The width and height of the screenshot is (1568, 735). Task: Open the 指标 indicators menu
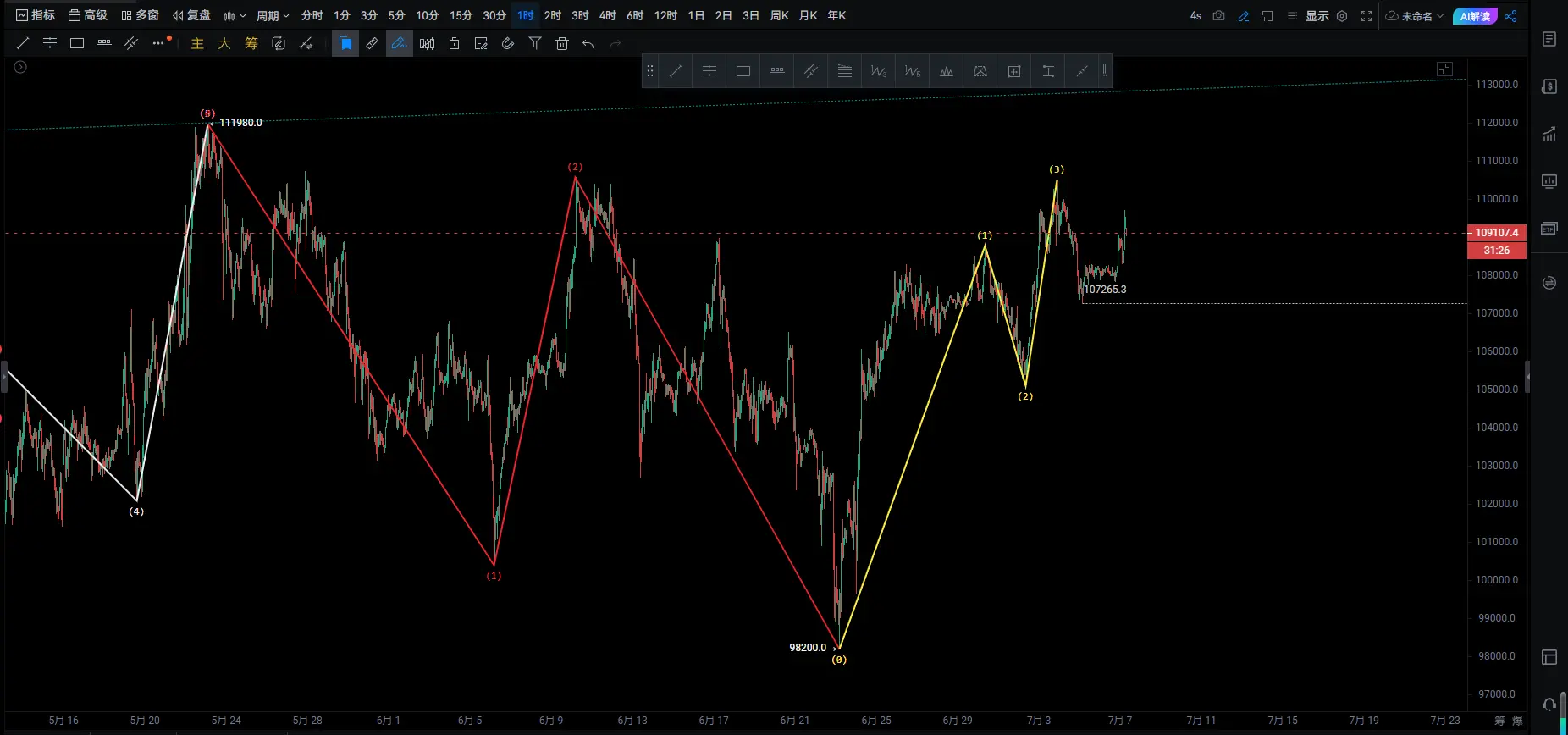tap(36, 15)
